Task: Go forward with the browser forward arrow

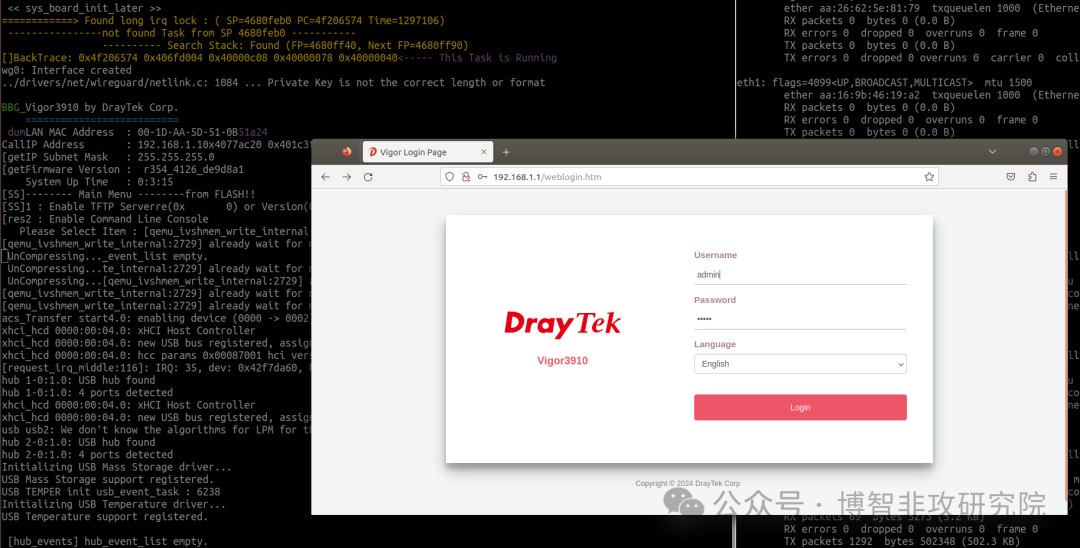Action: [x=347, y=177]
